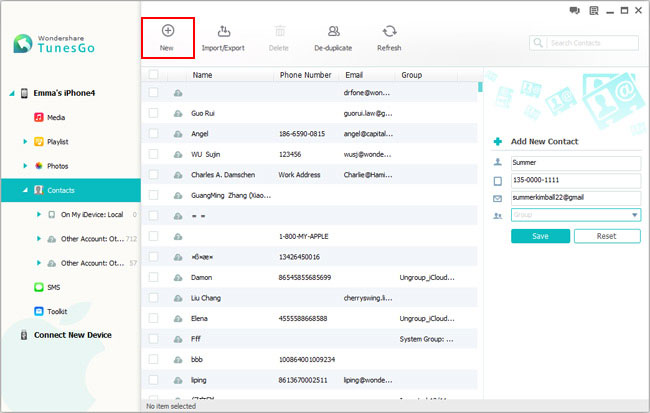Click the On My iDevice: Local device icon

[51, 214]
